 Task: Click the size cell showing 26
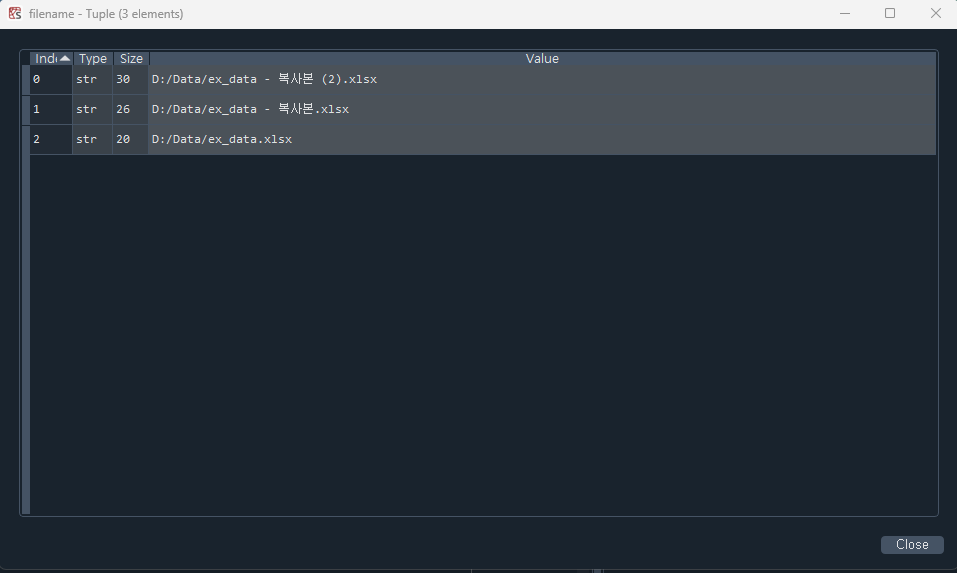[x=131, y=109]
